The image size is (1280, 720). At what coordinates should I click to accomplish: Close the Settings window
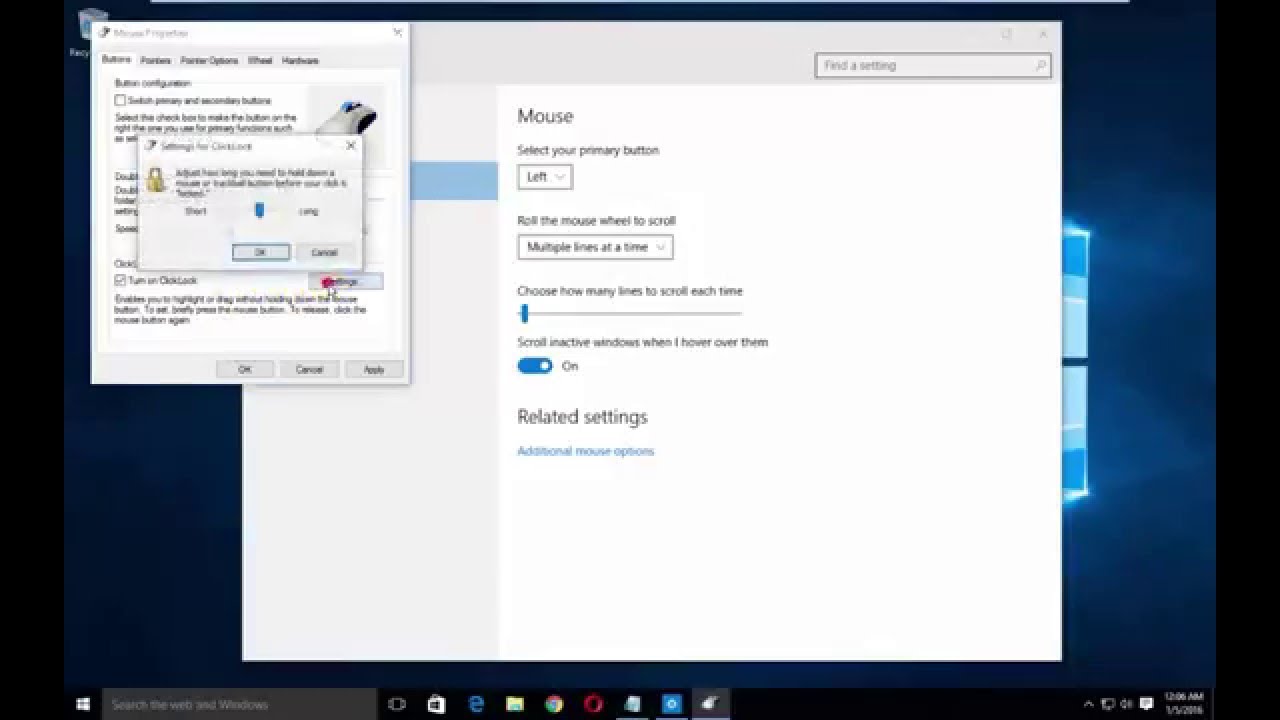coord(1043,34)
